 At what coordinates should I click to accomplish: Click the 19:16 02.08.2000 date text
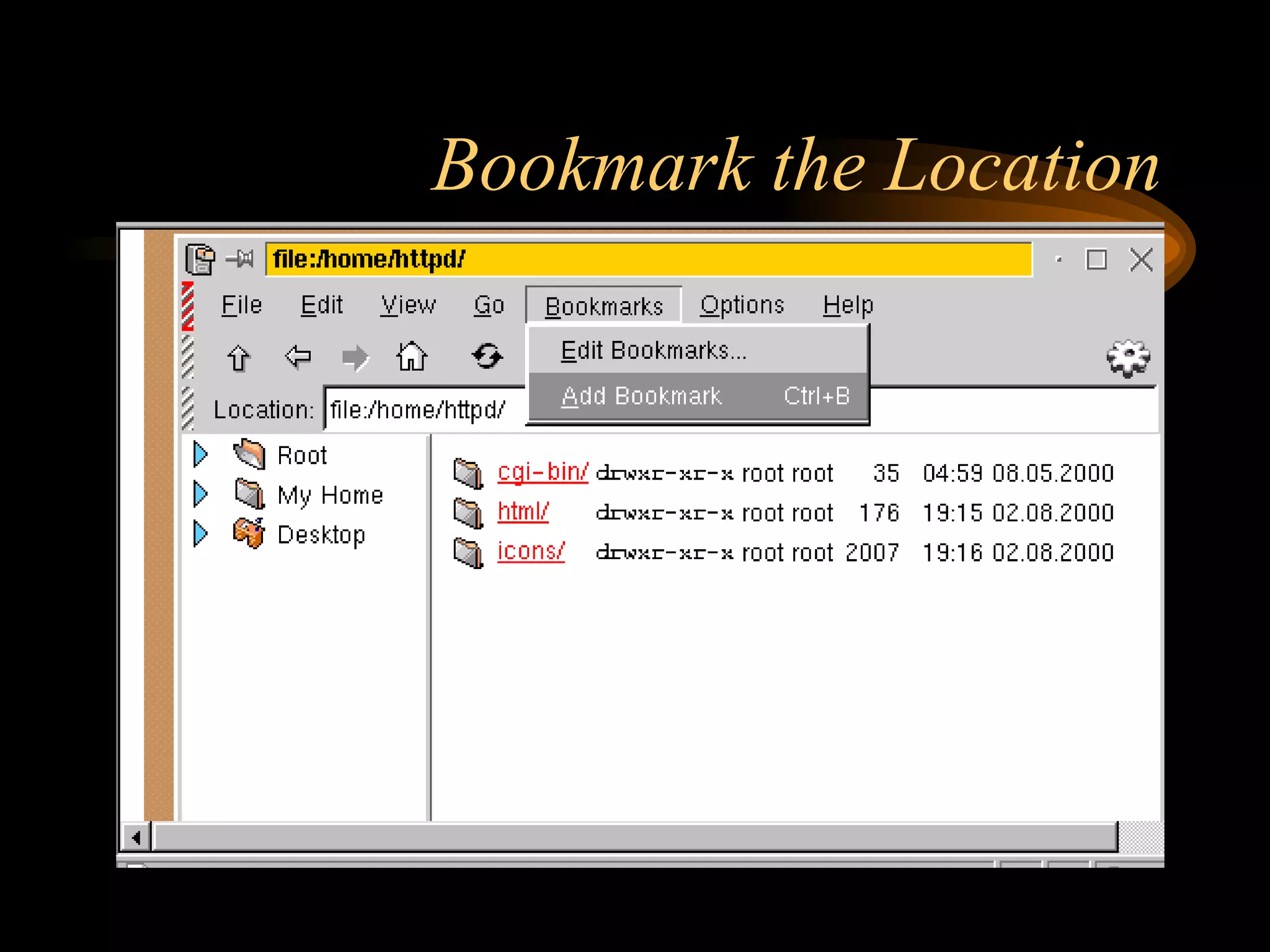point(1018,553)
